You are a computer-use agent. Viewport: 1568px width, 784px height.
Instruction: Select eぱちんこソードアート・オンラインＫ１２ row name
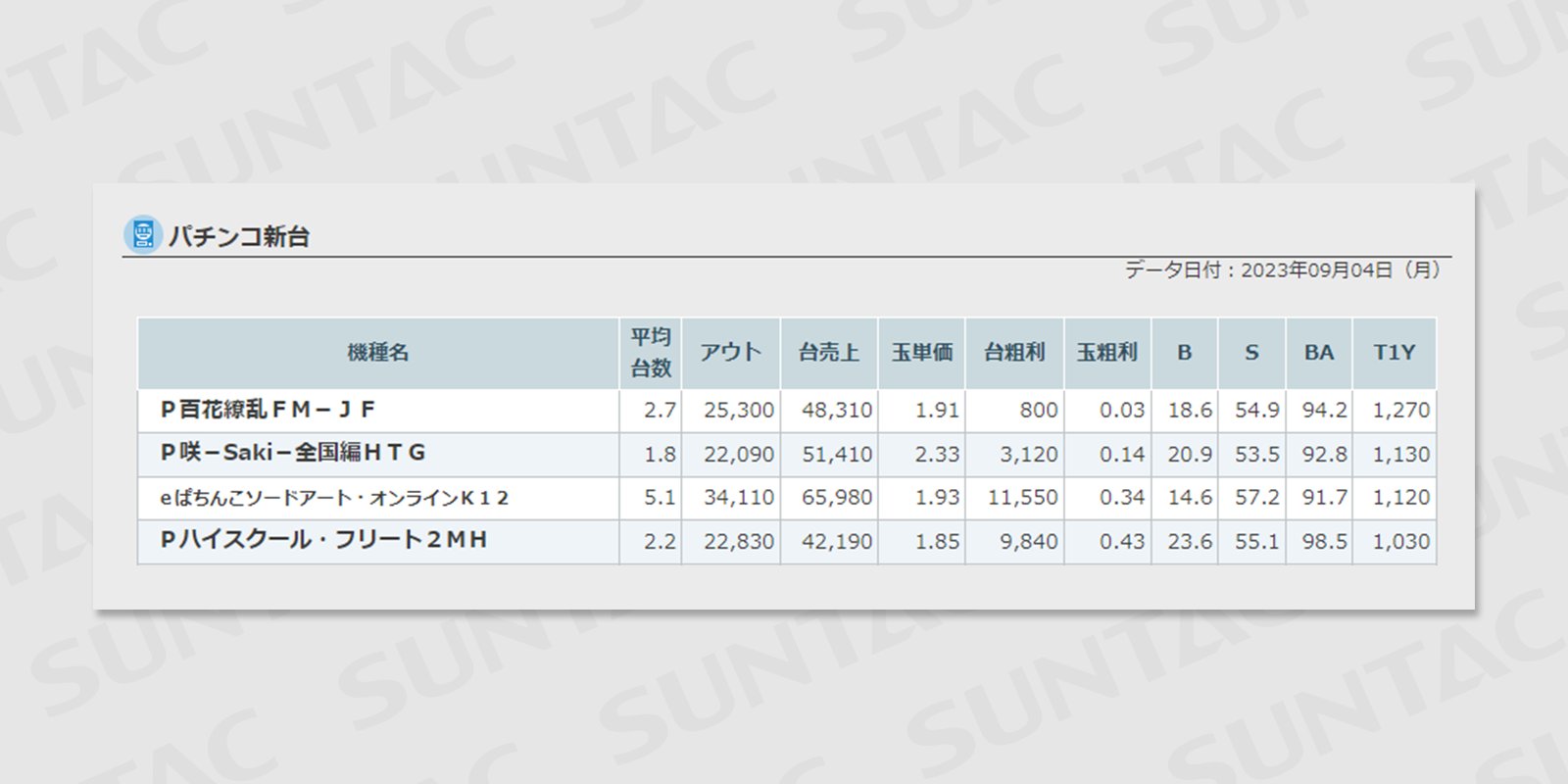[x=334, y=498]
